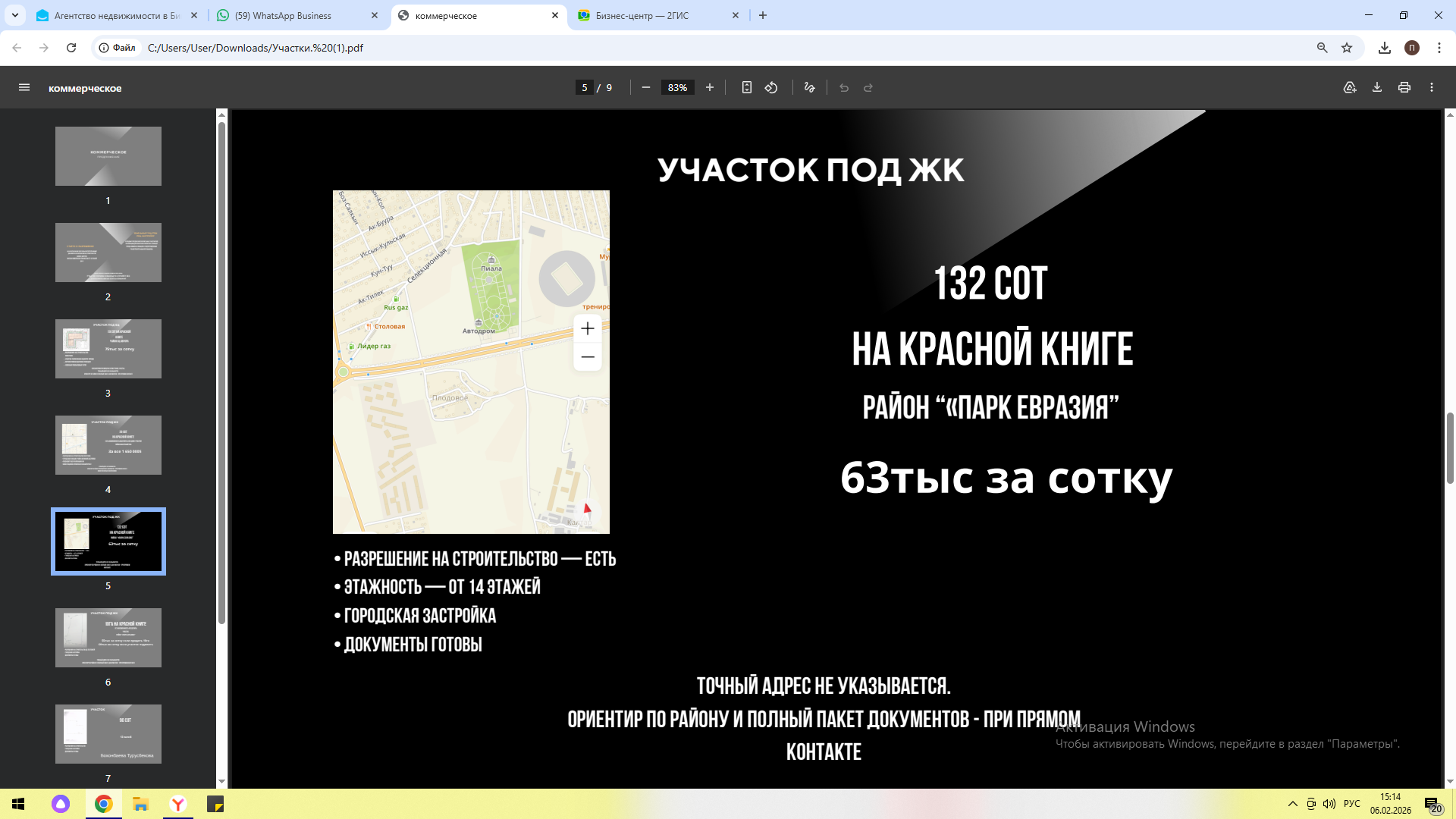The height and width of the screenshot is (819, 1456).
Task: Expand Chrome three-dot menu
Action: pos(1439,48)
